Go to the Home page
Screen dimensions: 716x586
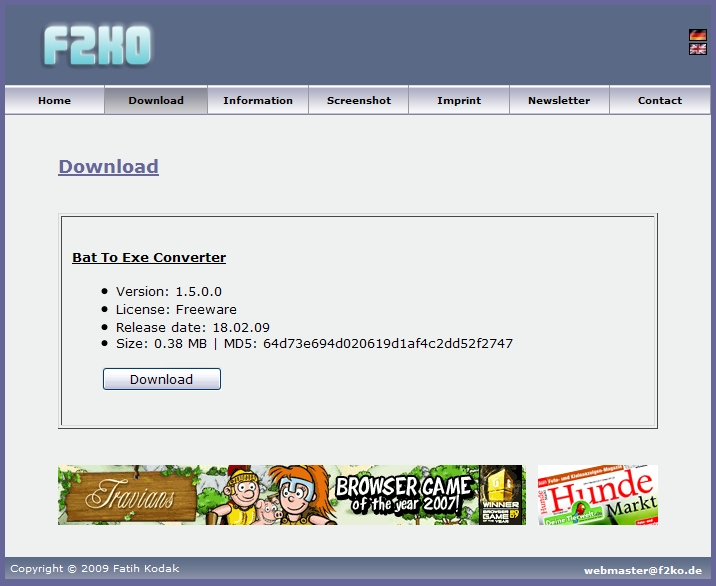pos(54,100)
